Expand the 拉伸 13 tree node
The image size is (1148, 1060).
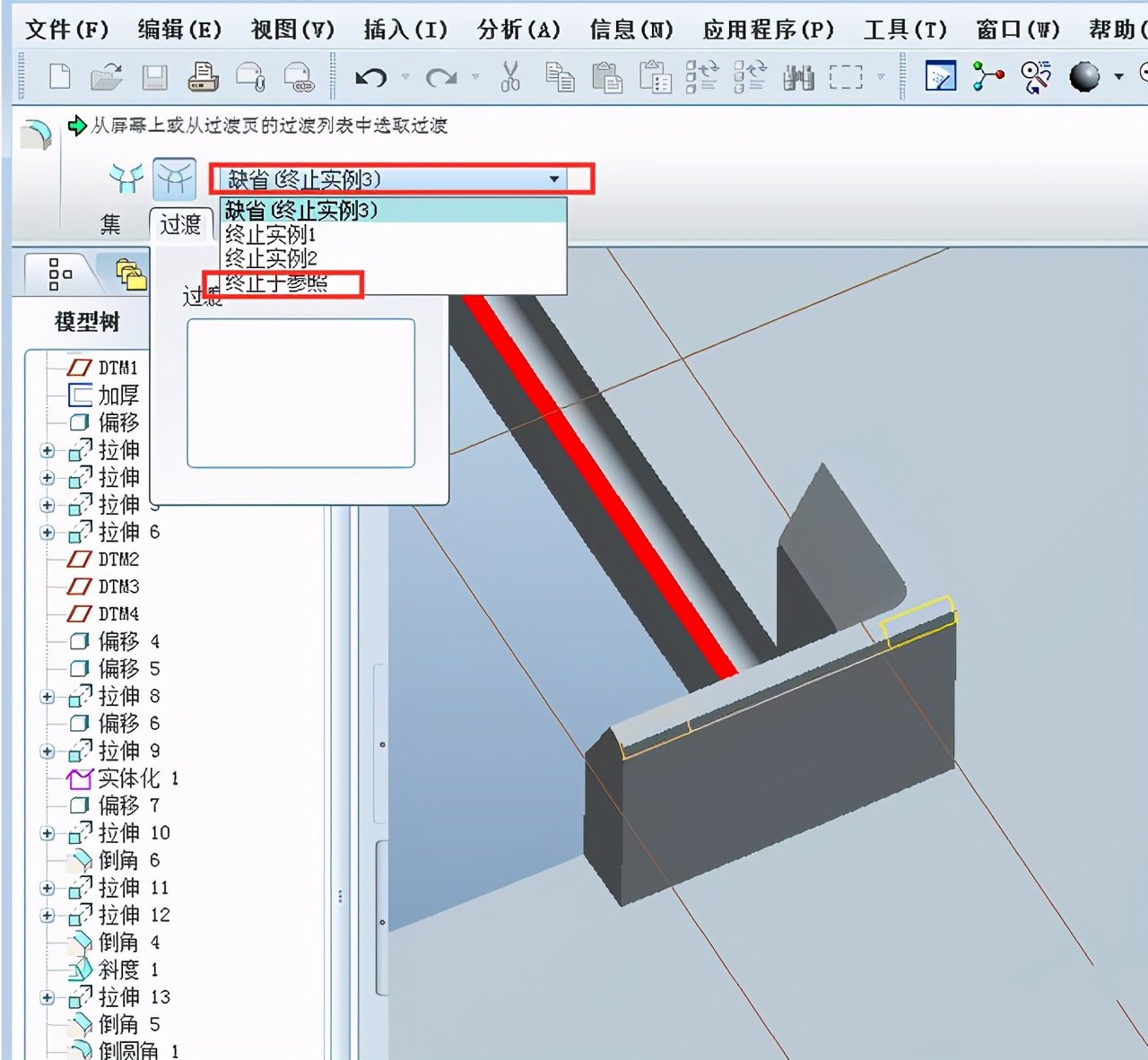(x=48, y=998)
